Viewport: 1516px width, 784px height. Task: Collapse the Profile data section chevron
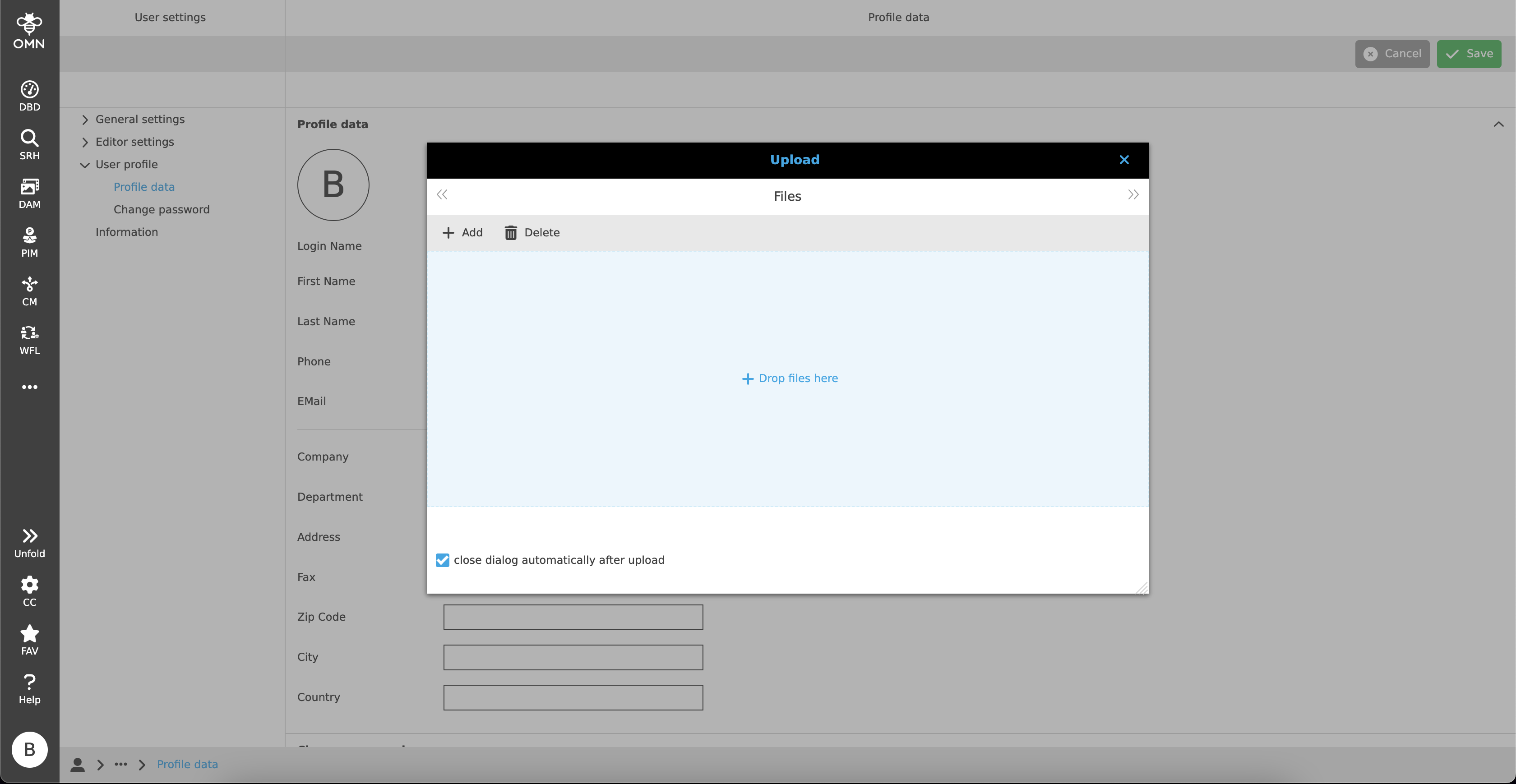(1498, 124)
